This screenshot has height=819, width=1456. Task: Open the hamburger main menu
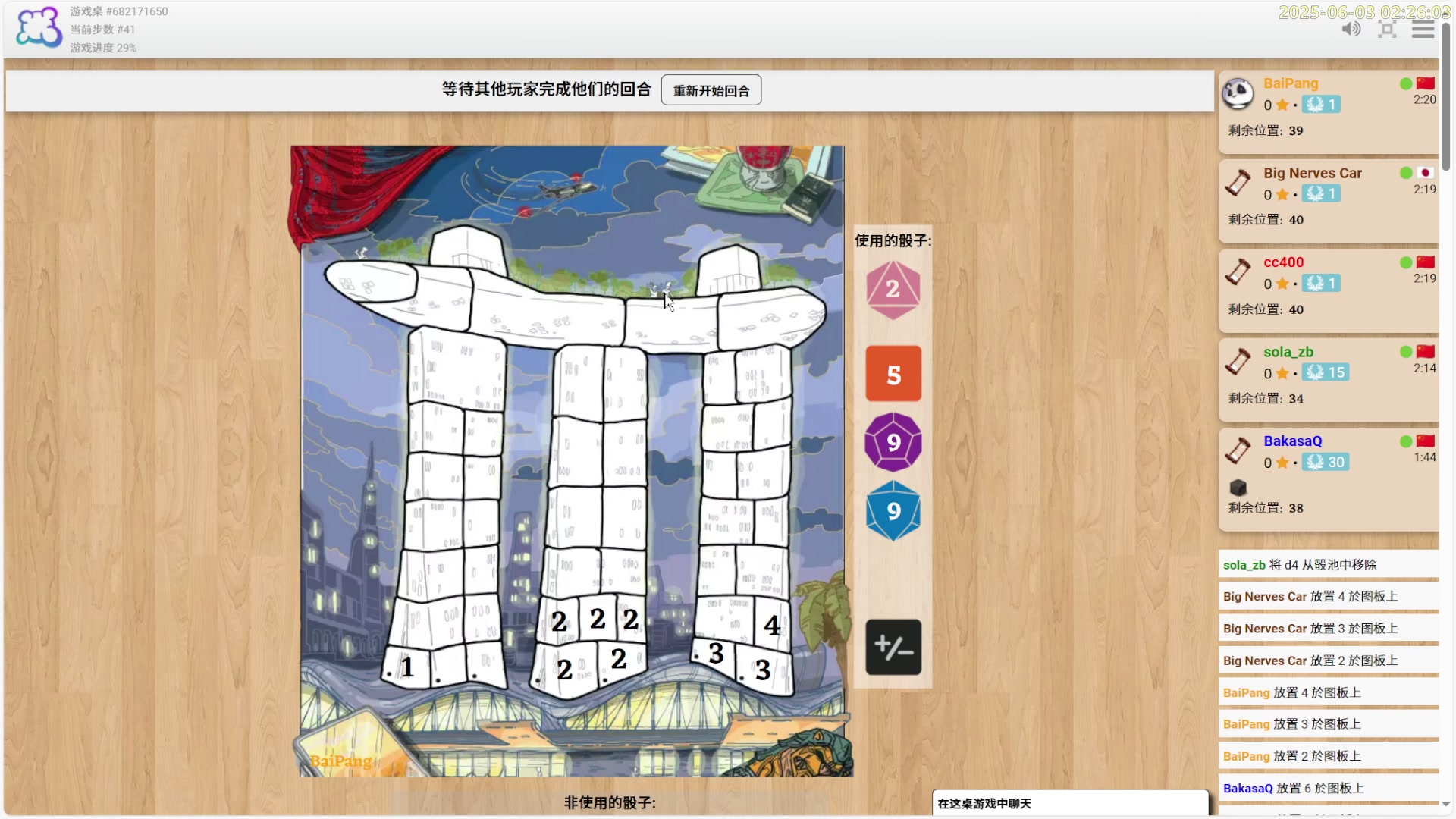(1423, 29)
